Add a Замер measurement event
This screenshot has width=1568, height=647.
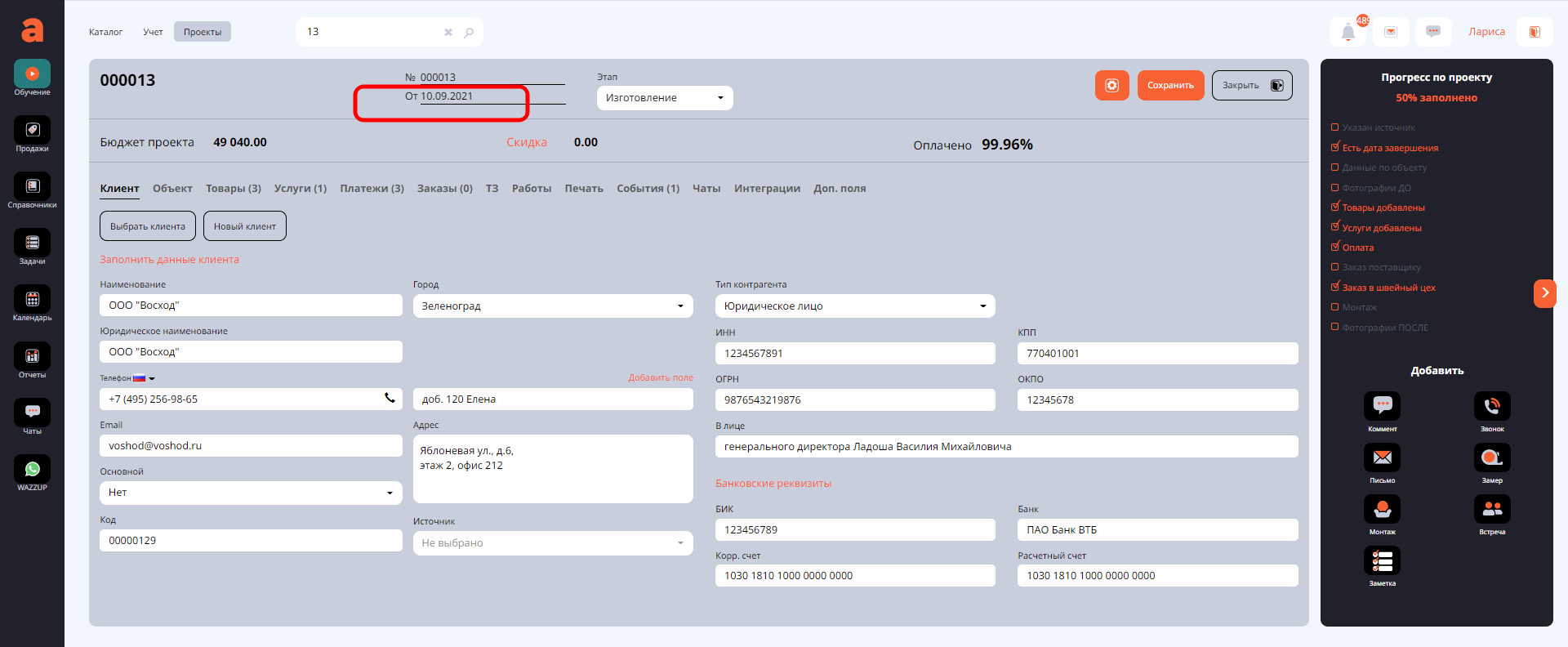(1491, 457)
